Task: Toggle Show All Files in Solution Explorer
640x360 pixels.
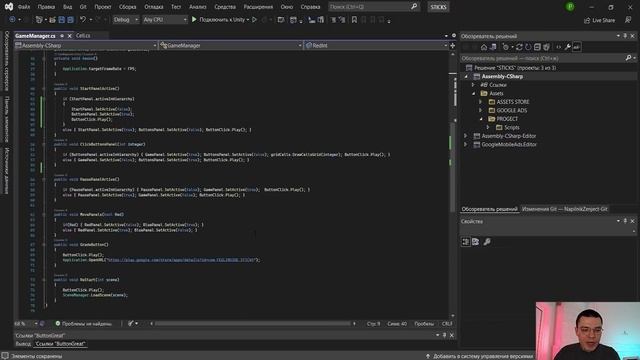Action: coord(547,47)
